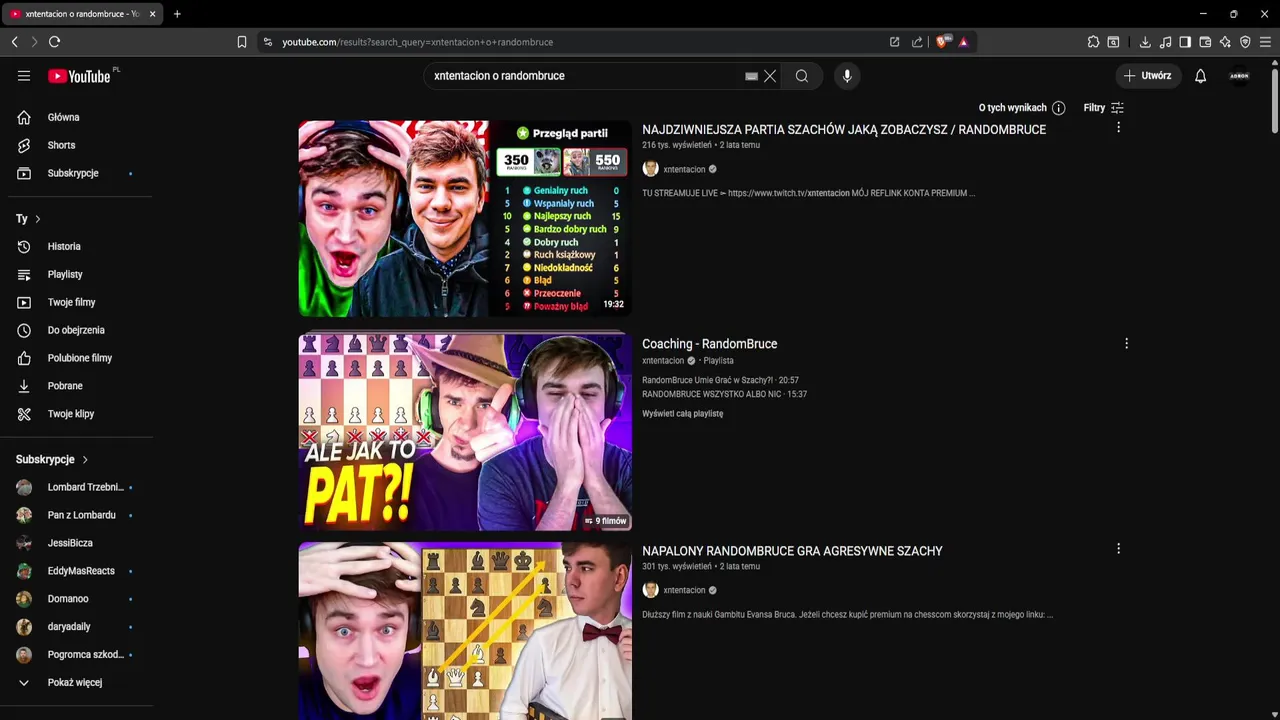Open more options for NAPALONY RANDOMBRUCE video
Image resolution: width=1280 pixels, height=720 pixels.
[x=1118, y=548]
